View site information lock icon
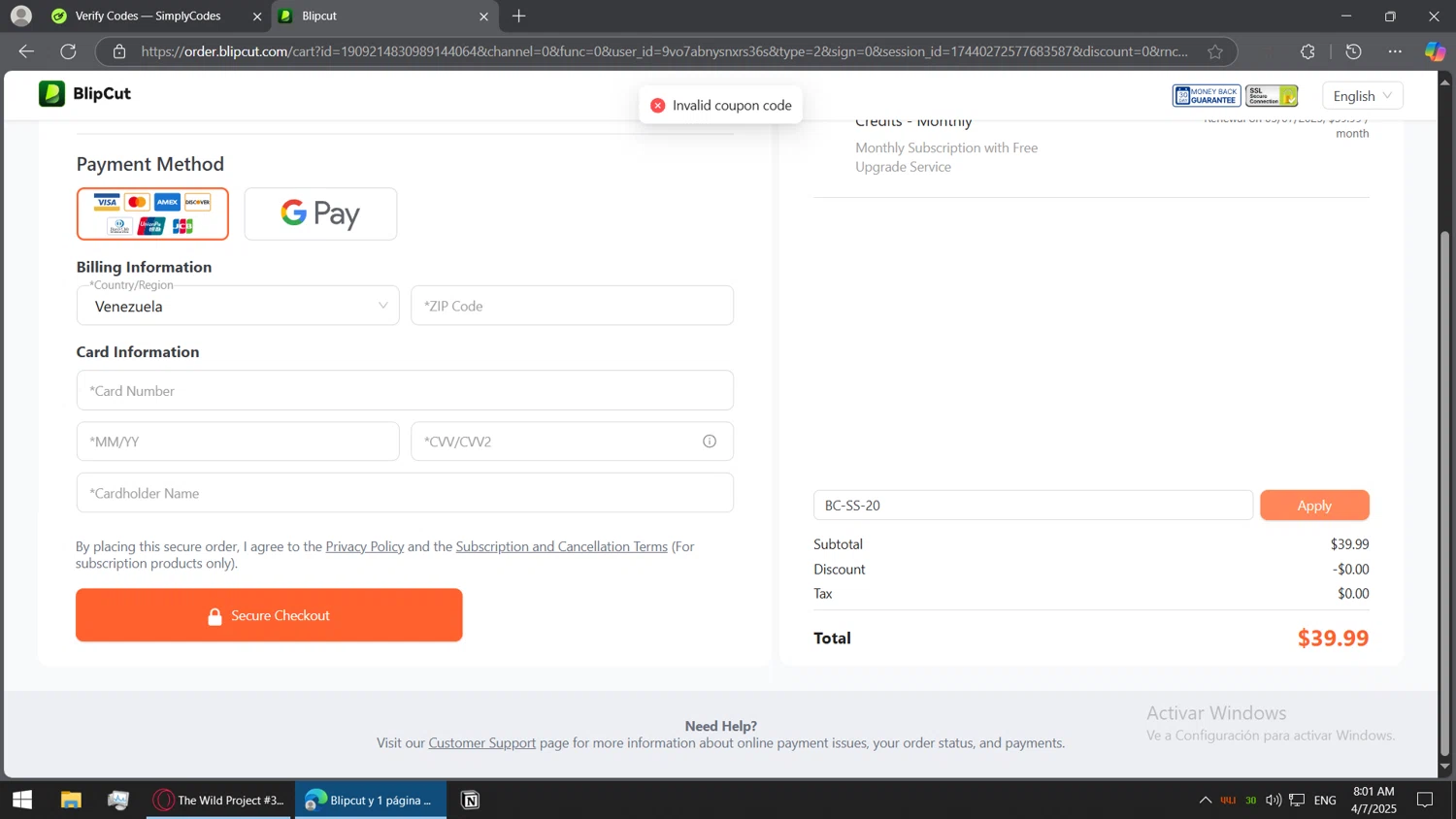Screen dimensions: 1456x819 click(x=119, y=51)
